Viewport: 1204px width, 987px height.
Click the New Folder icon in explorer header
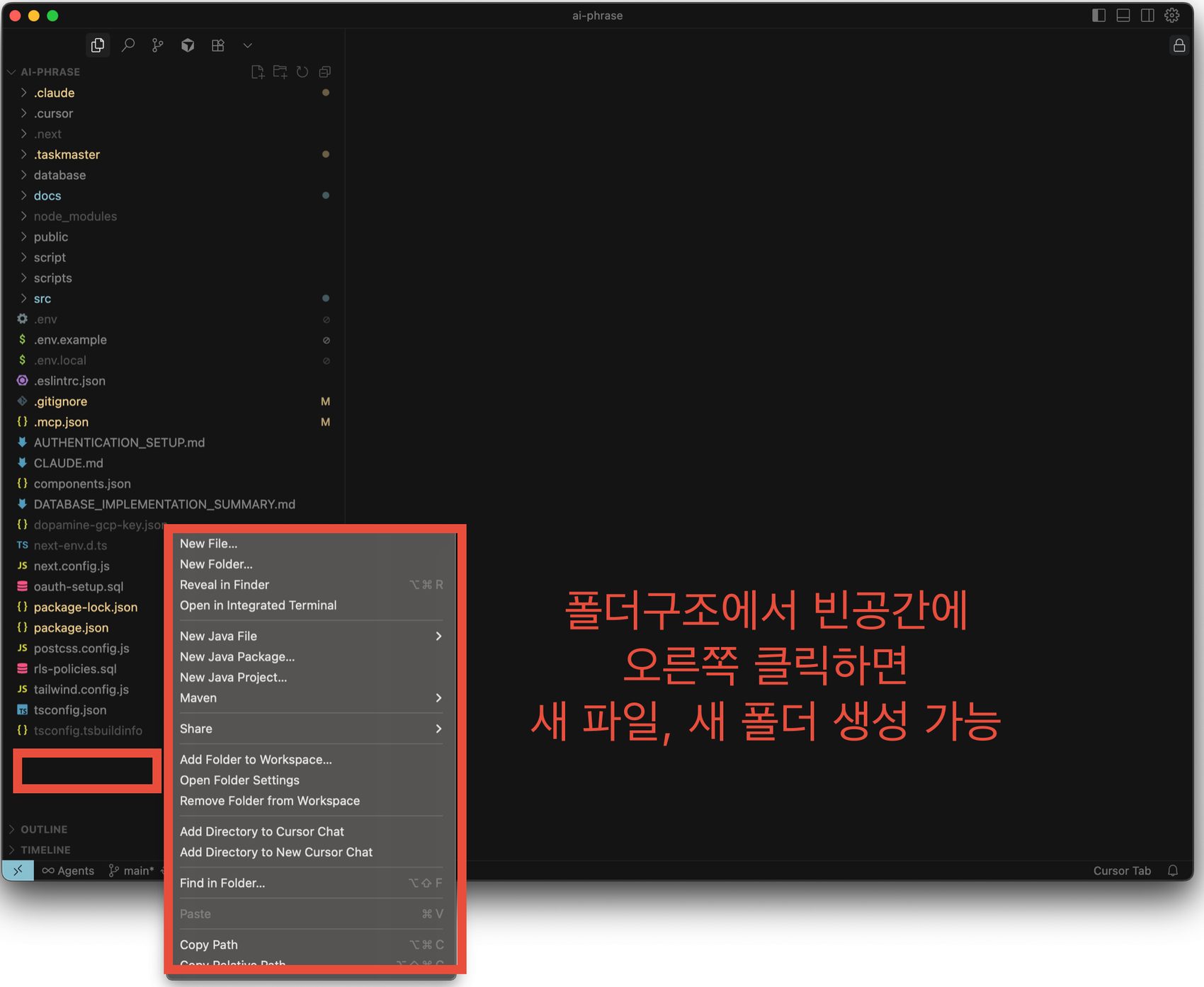click(280, 72)
